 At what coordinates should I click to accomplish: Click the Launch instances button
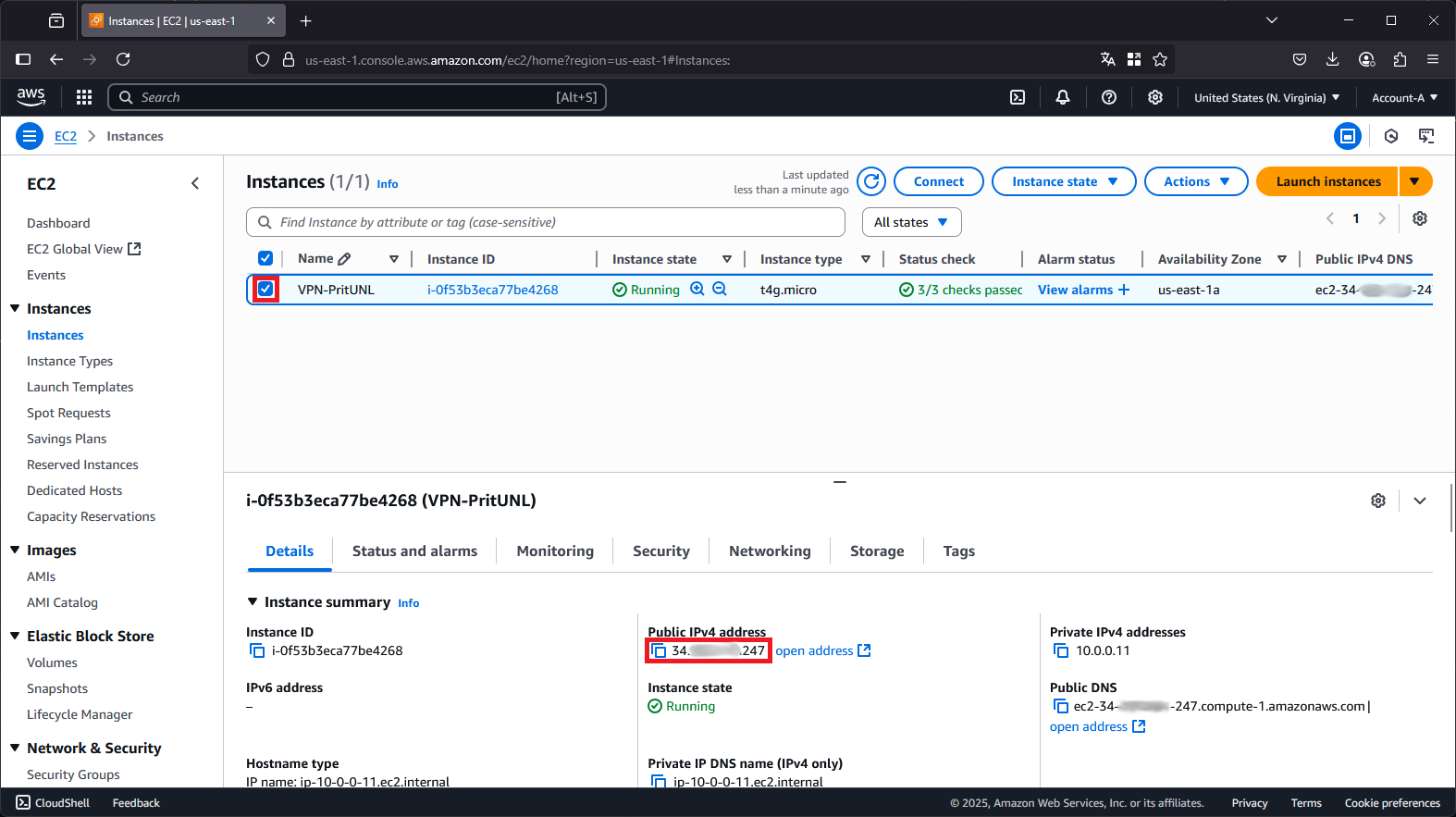[x=1328, y=181]
